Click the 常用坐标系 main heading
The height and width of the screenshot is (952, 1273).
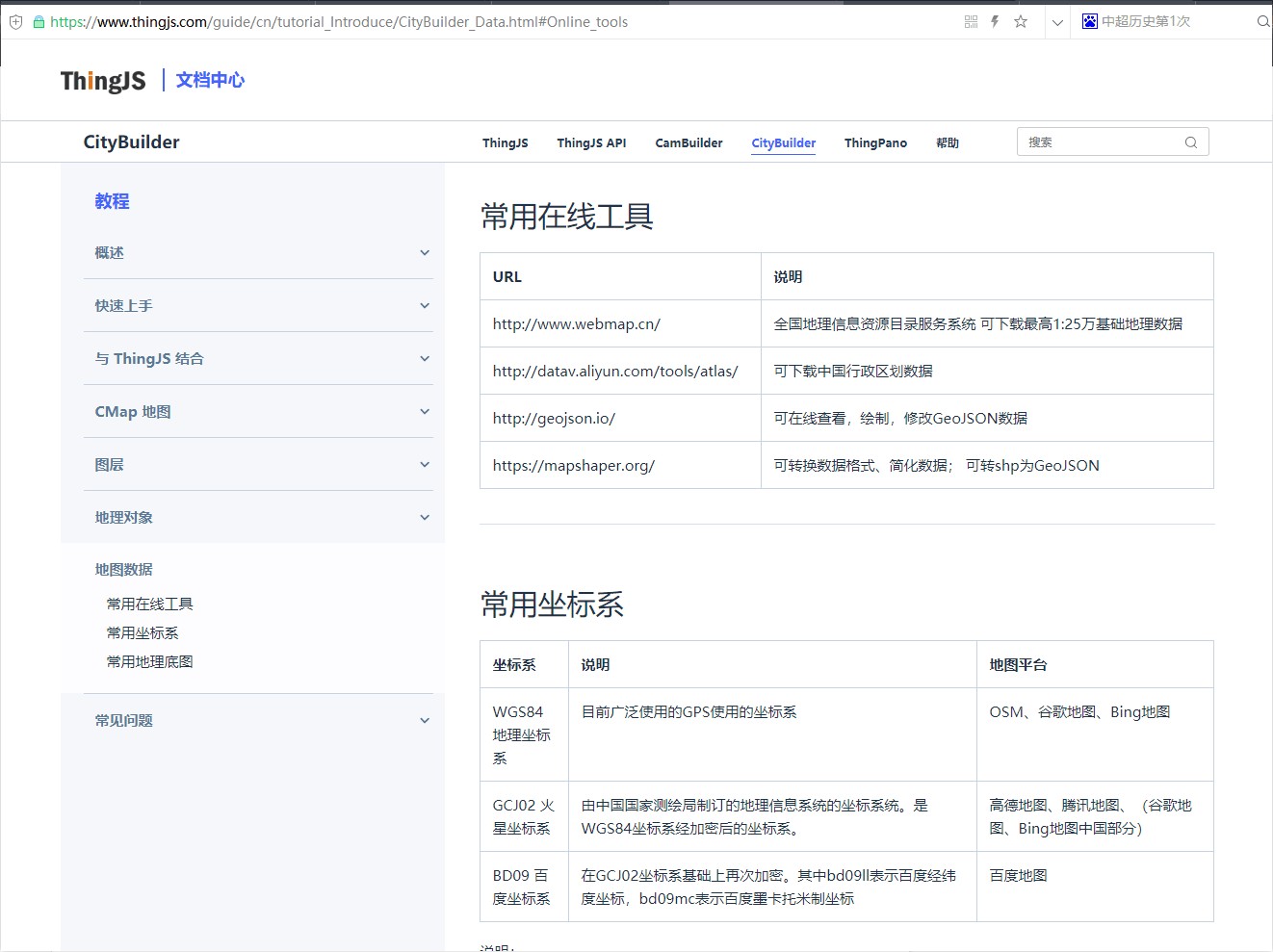click(x=552, y=605)
